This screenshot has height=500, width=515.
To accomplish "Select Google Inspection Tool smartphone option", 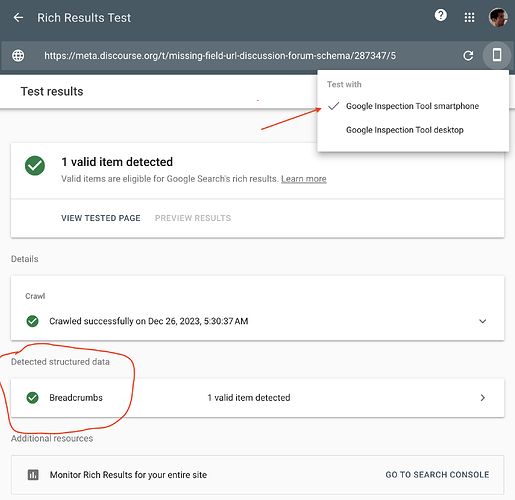I will 413,106.
